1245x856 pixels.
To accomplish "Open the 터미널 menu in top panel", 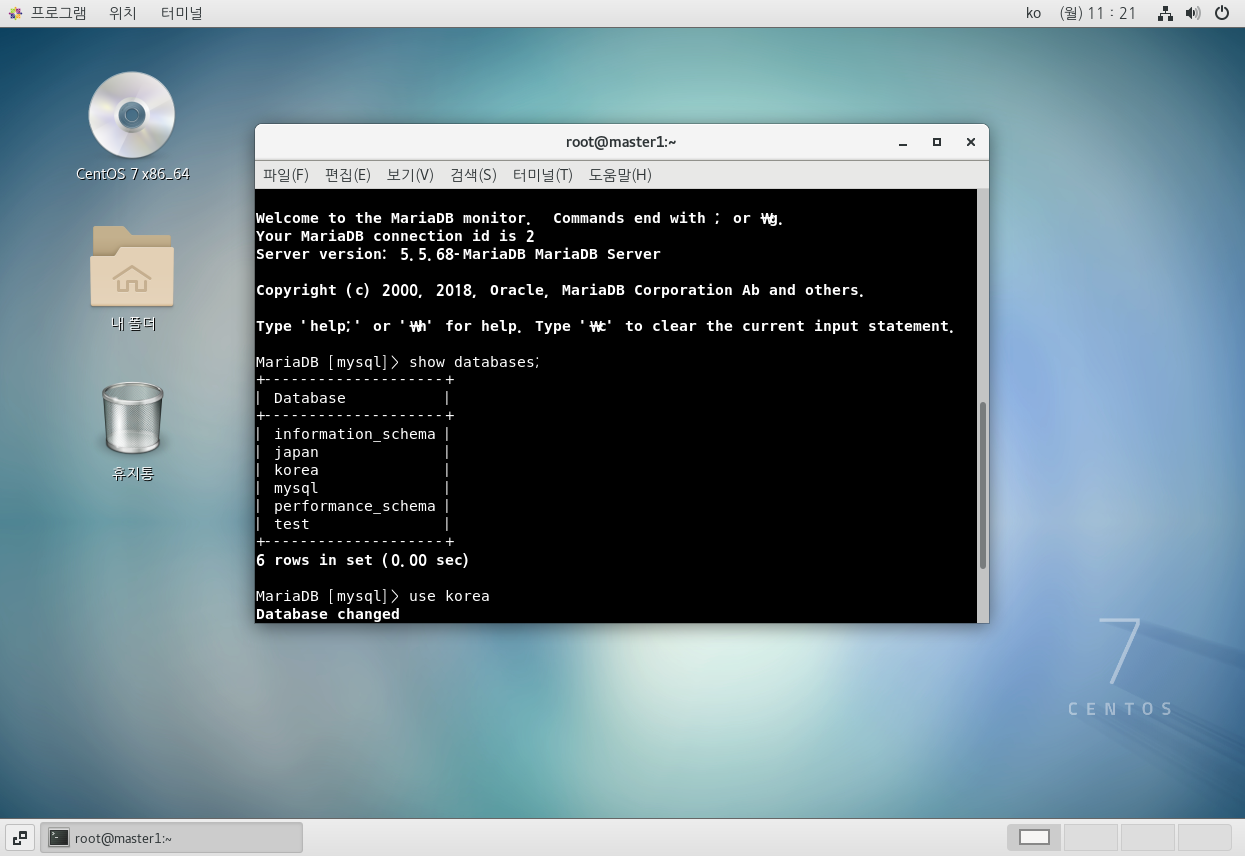I will click(x=181, y=13).
